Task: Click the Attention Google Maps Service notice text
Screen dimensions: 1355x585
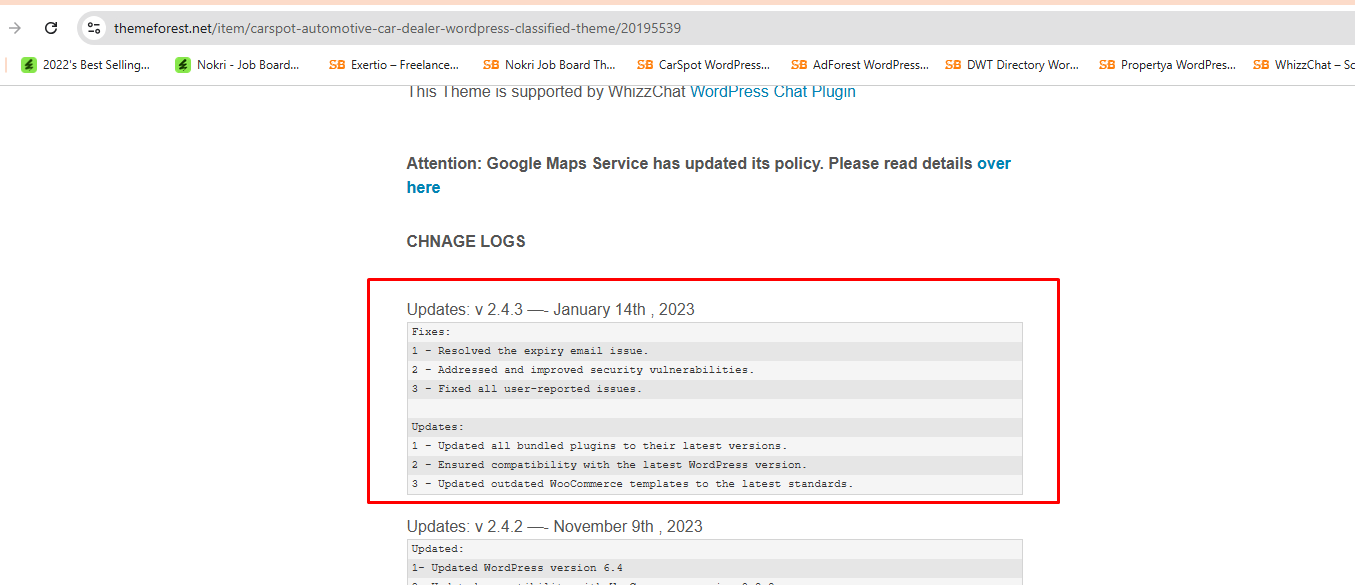Action: tap(690, 163)
